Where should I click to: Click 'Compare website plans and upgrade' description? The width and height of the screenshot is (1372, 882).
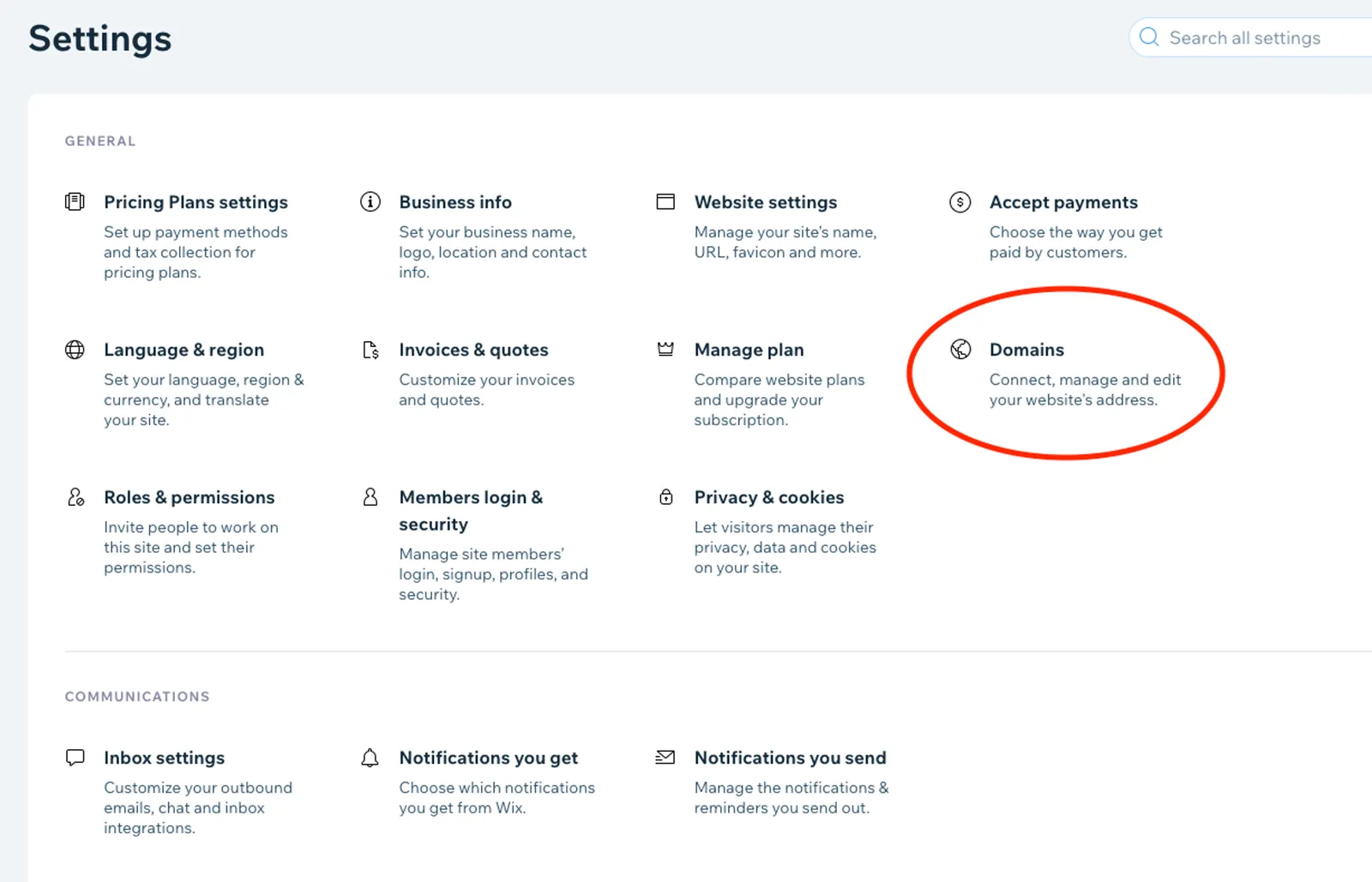point(779,399)
